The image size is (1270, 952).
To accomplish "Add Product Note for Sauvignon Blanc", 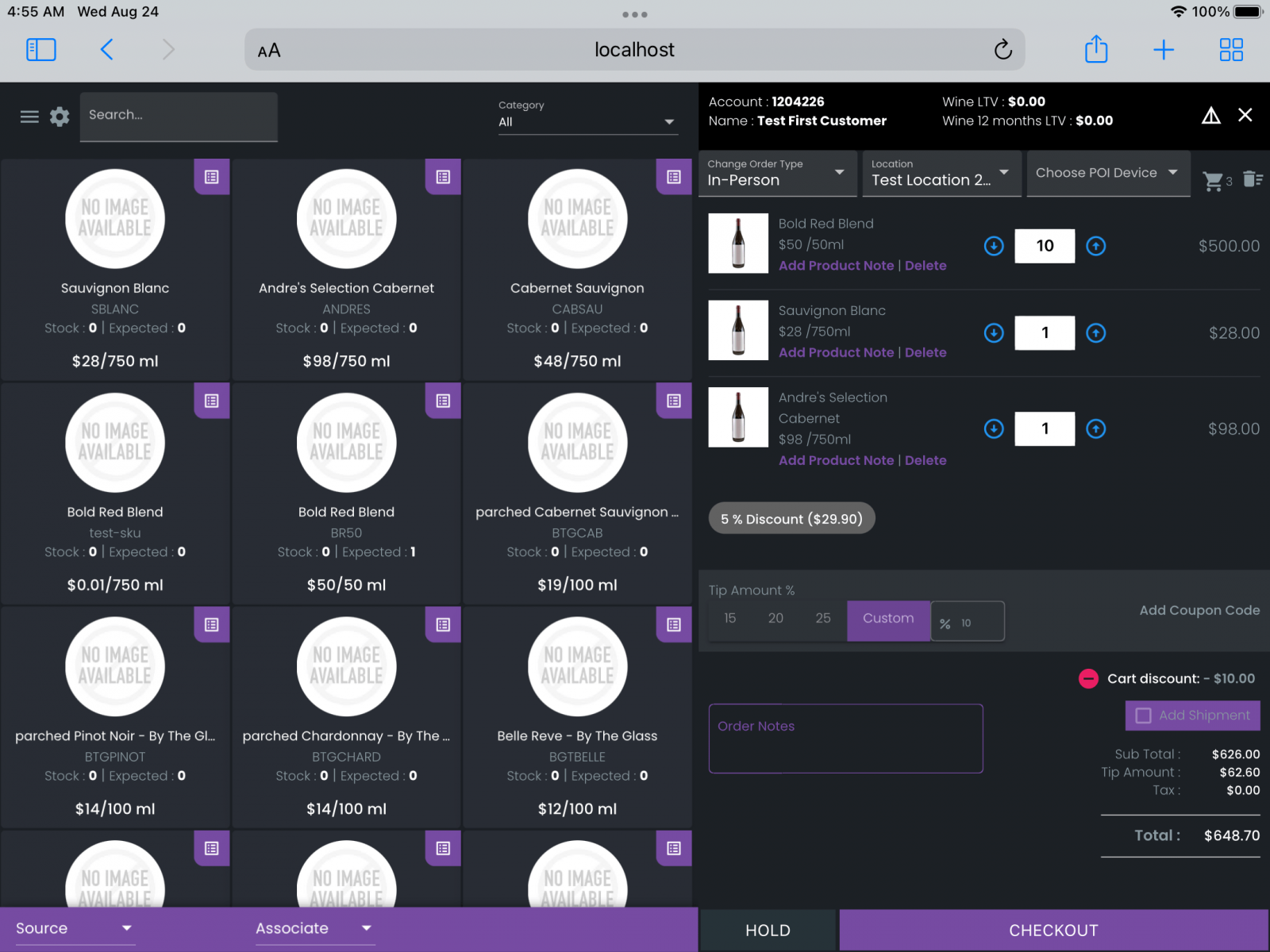I will tap(836, 352).
